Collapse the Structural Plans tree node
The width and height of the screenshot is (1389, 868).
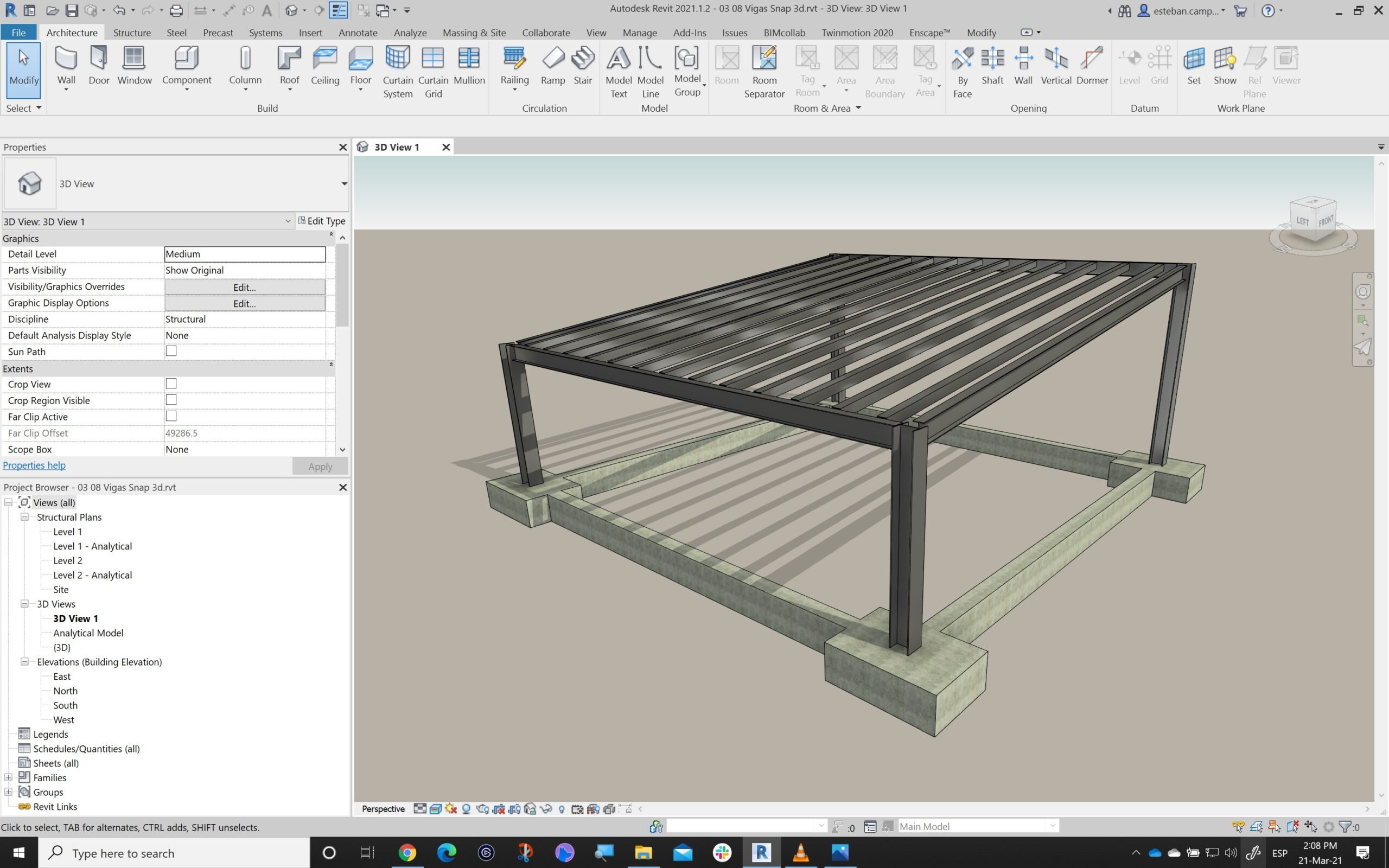(x=24, y=517)
